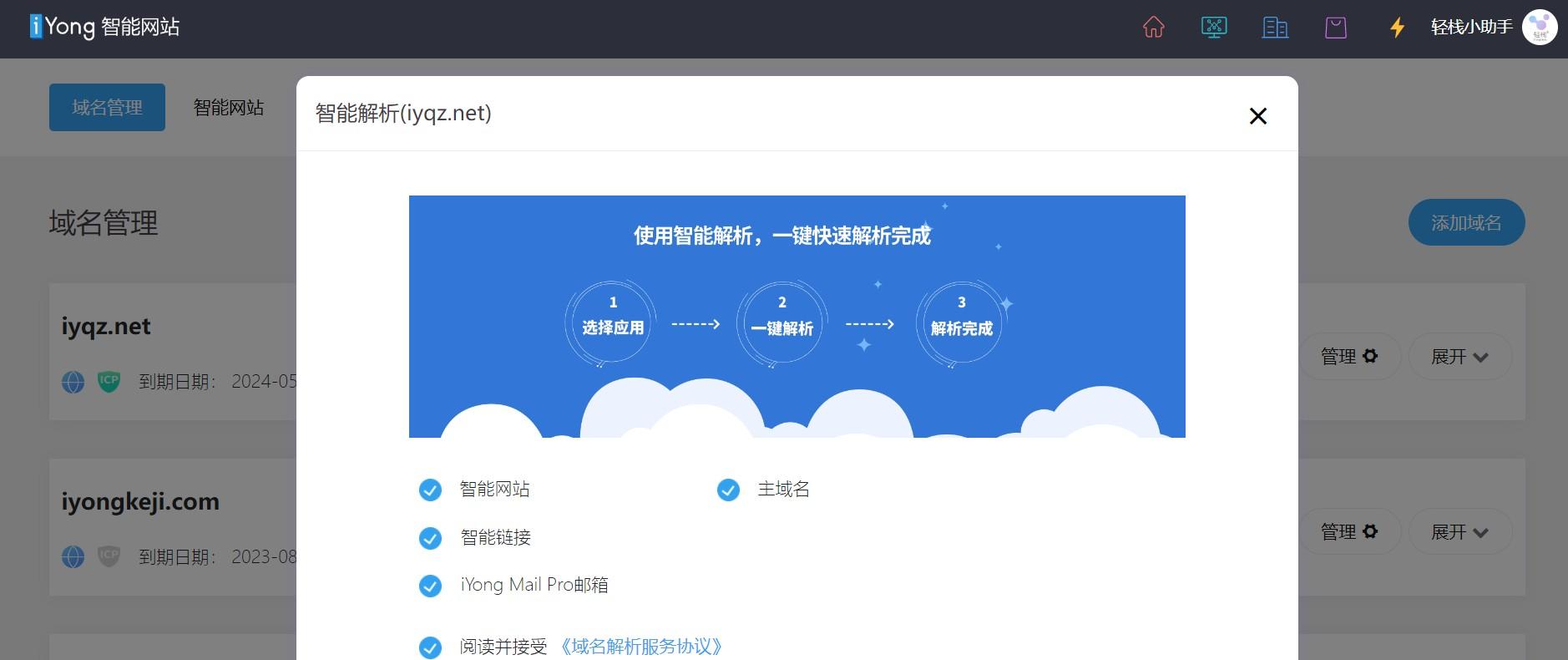The width and height of the screenshot is (1568, 660).
Task: Click the 轻栈小助手 username
Action: [x=1471, y=28]
